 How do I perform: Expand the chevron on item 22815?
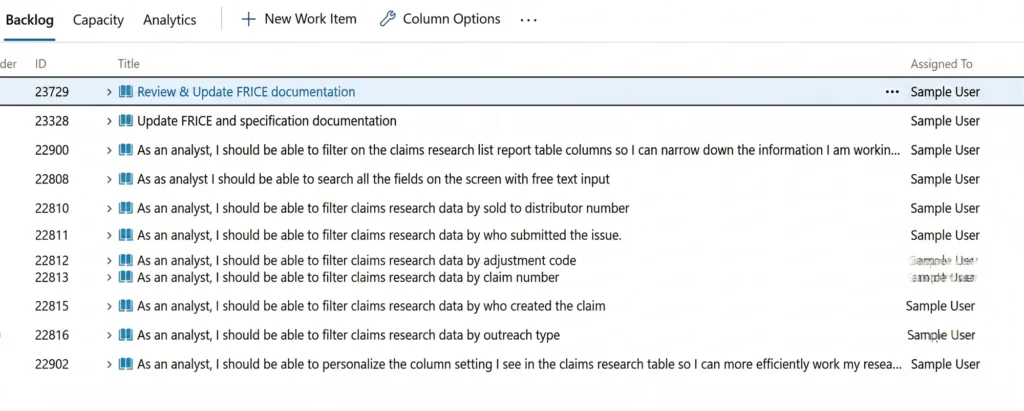pyautogui.click(x=110, y=306)
